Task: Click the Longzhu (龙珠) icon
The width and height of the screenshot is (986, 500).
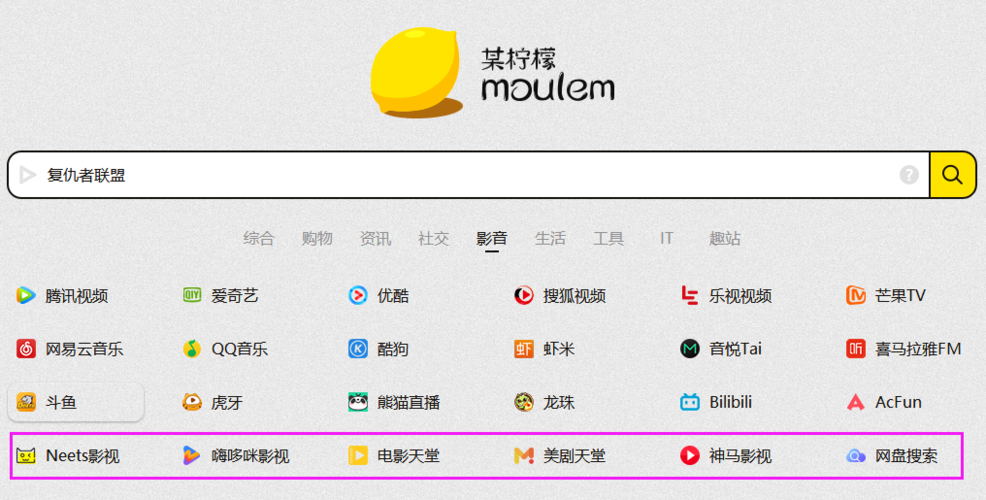Action: (524, 402)
